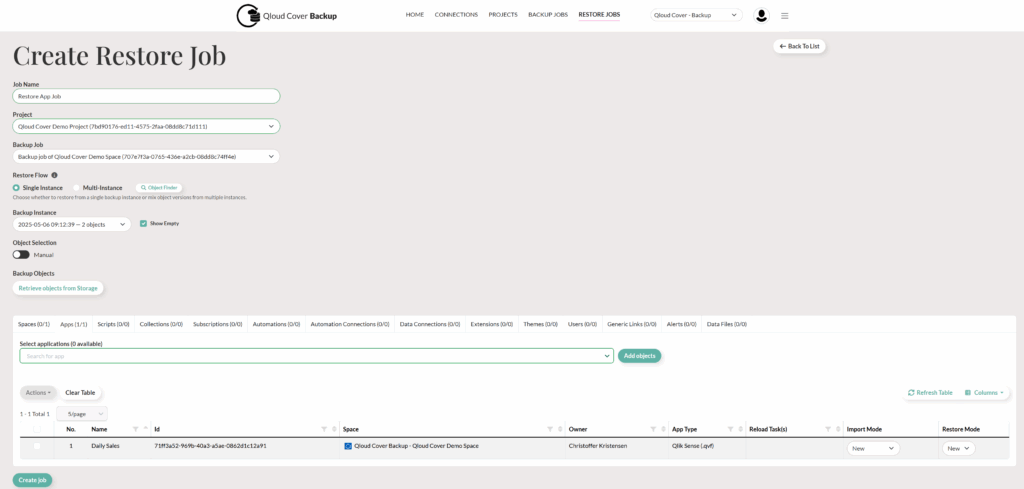The width and height of the screenshot is (1024, 489).
Task: Select the Multi-Instance radio button
Action: pyautogui.click(x=77, y=187)
